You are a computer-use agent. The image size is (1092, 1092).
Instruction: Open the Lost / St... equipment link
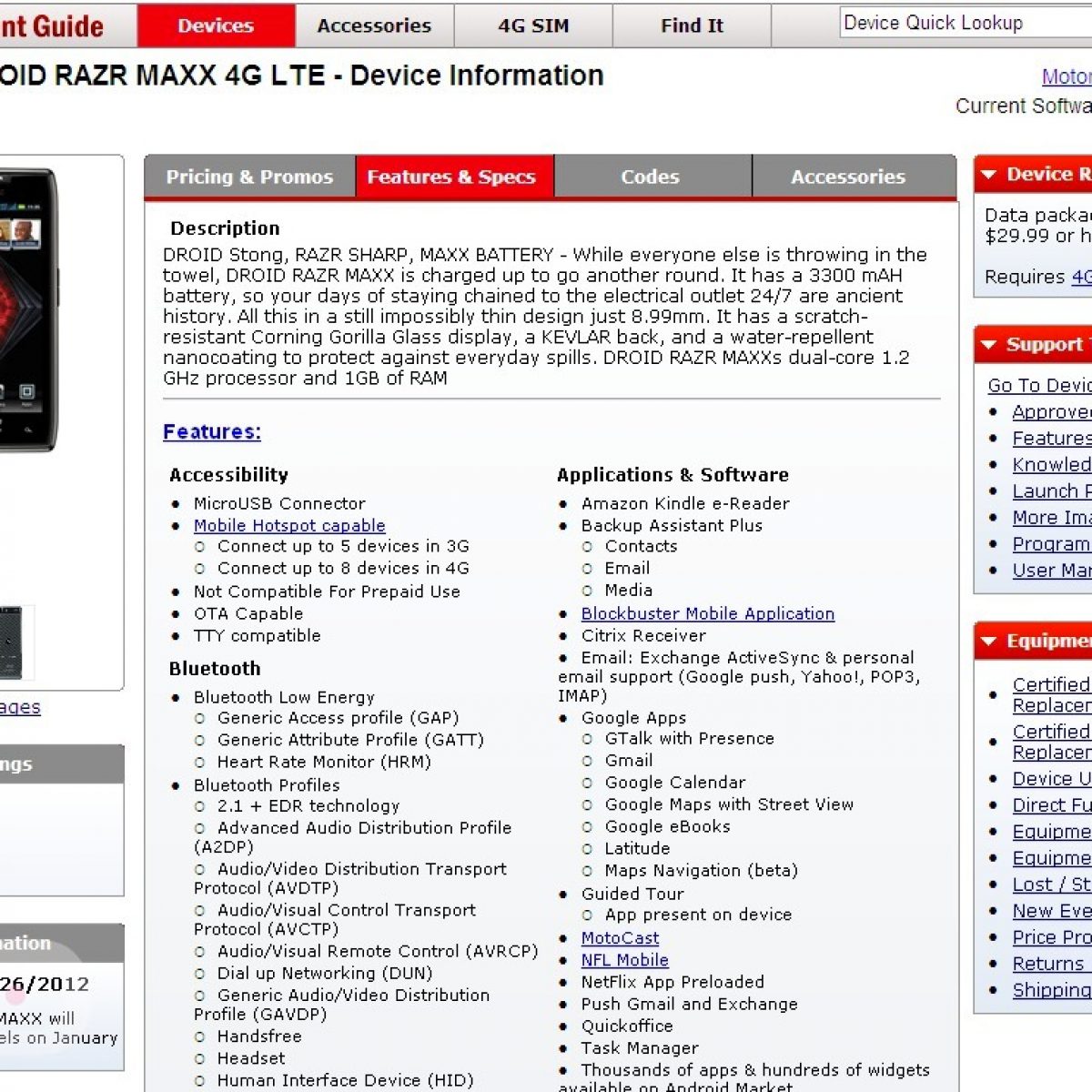tap(1051, 885)
